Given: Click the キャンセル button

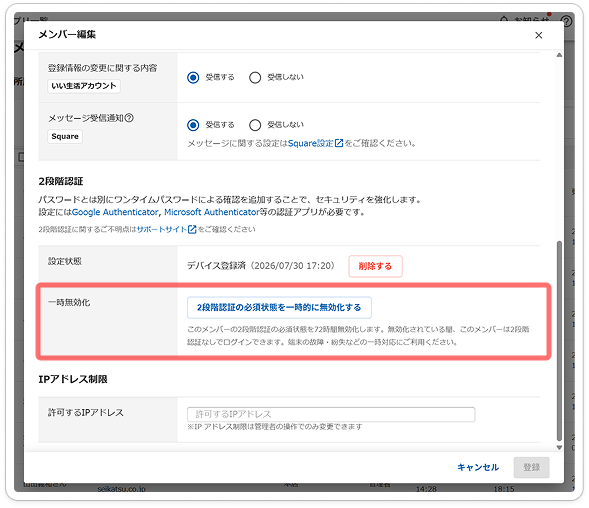Looking at the screenshot, I should [478, 467].
